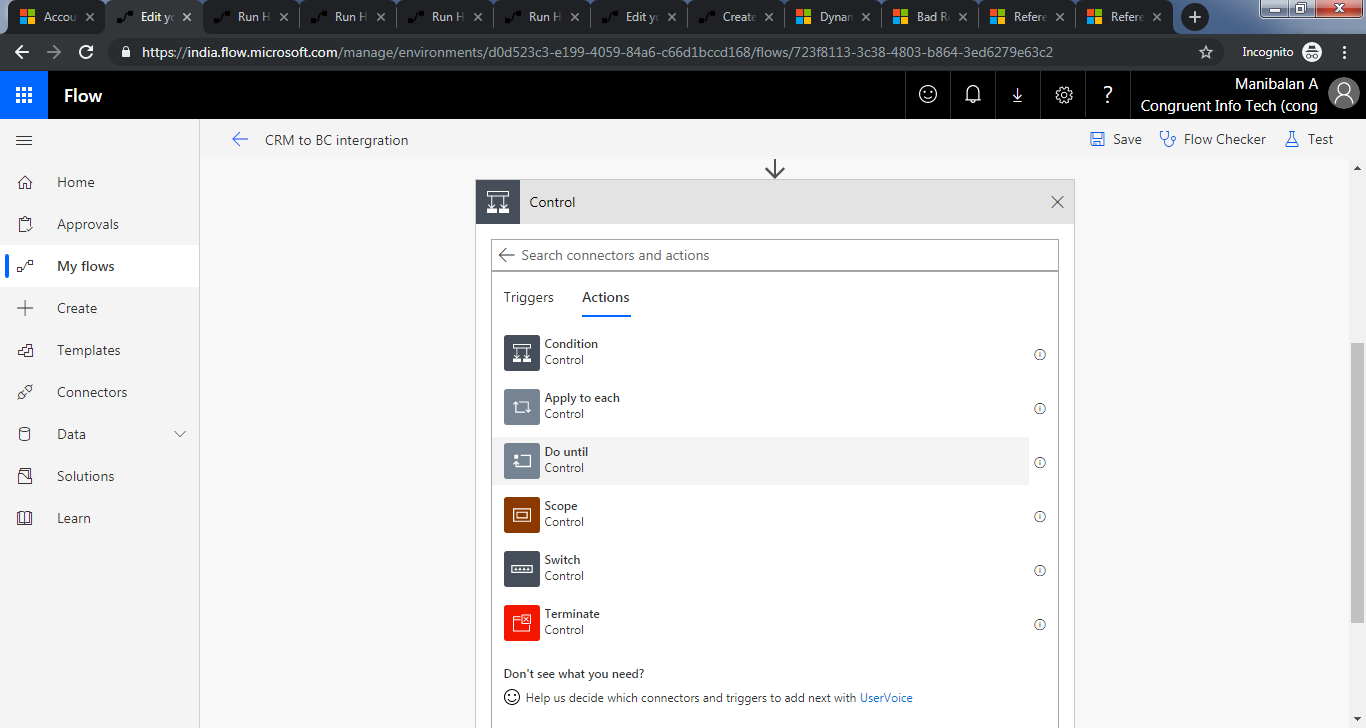The image size is (1366, 728).
Task: Click the user account avatar icon
Action: click(1344, 95)
